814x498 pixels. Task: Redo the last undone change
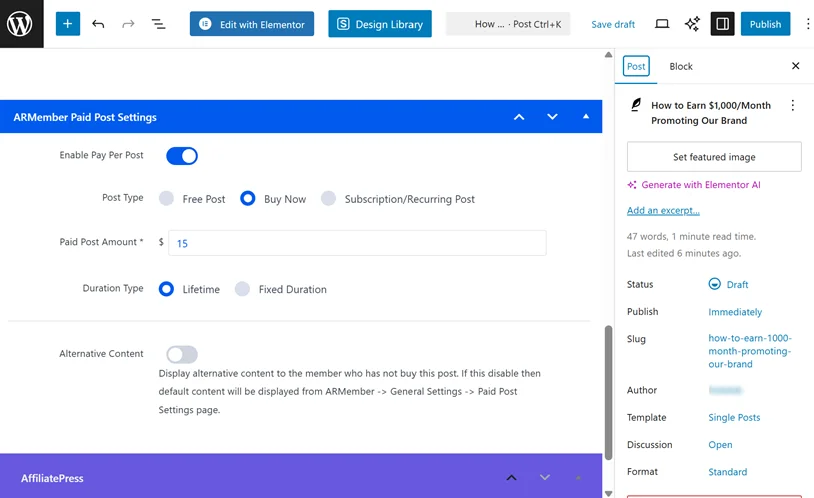(x=128, y=24)
